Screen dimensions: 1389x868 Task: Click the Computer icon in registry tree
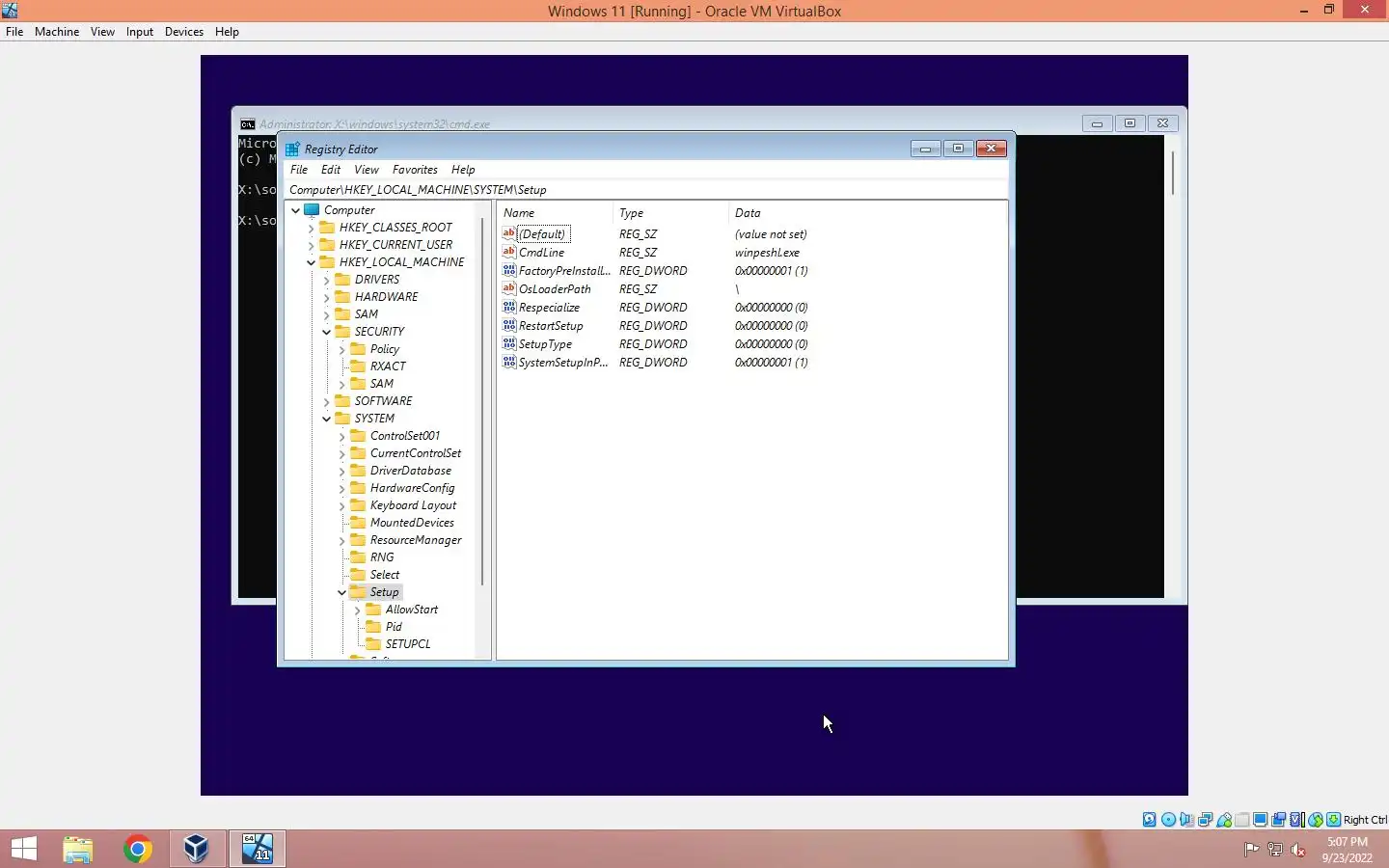point(312,209)
